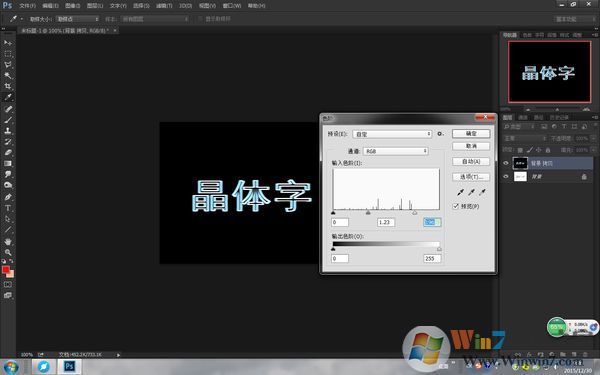The image size is (600, 375).
Task: Open the Edit menu
Action: 50,6
